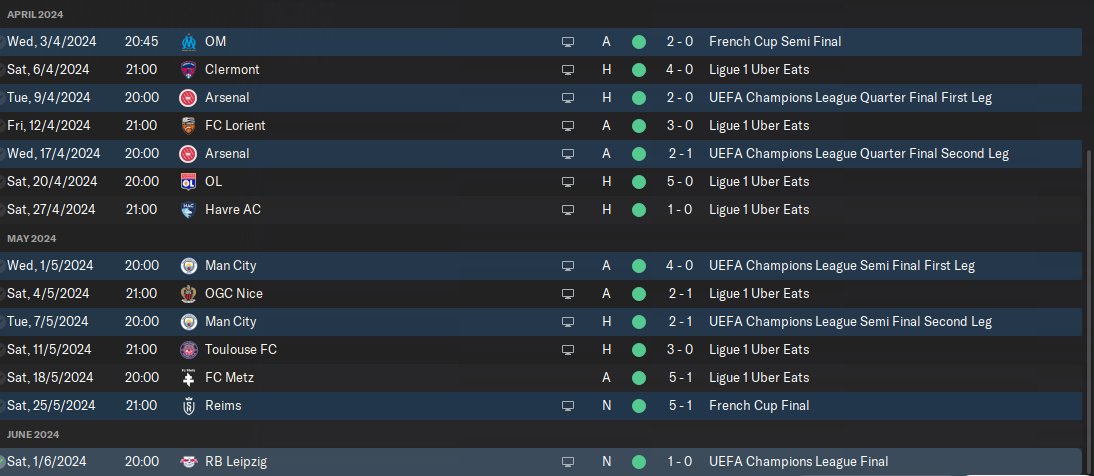The image size is (1094, 476).
Task: Click the 5 - 1 score against FC Metz
Action: [680, 378]
